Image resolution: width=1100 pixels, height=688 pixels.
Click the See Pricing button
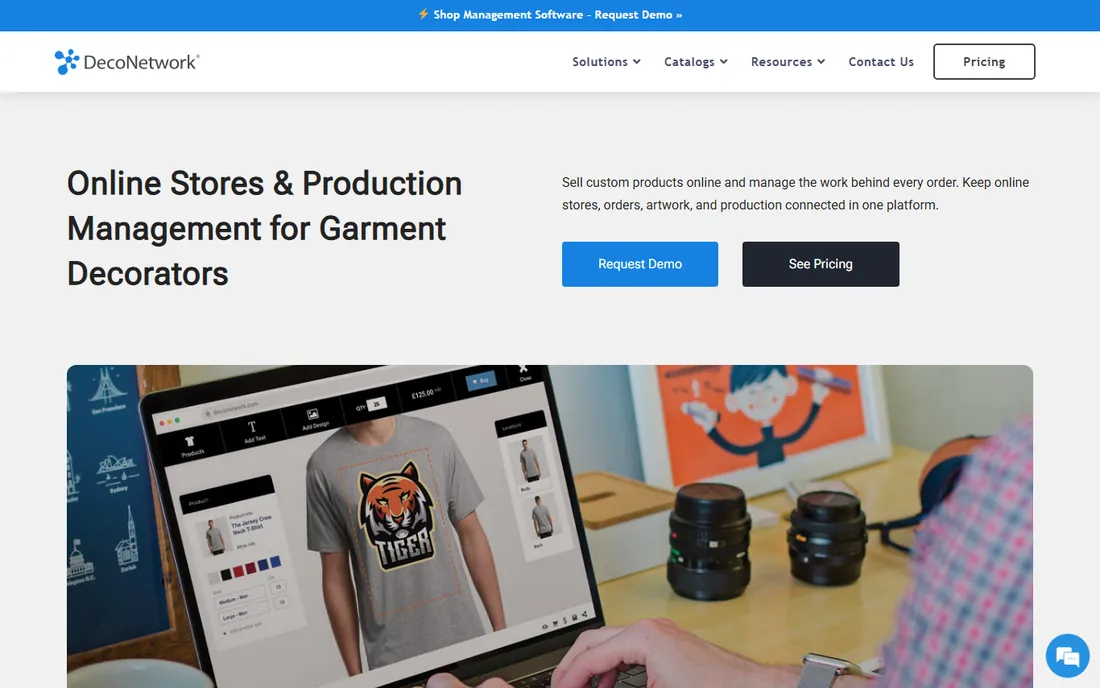click(x=820, y=264)
